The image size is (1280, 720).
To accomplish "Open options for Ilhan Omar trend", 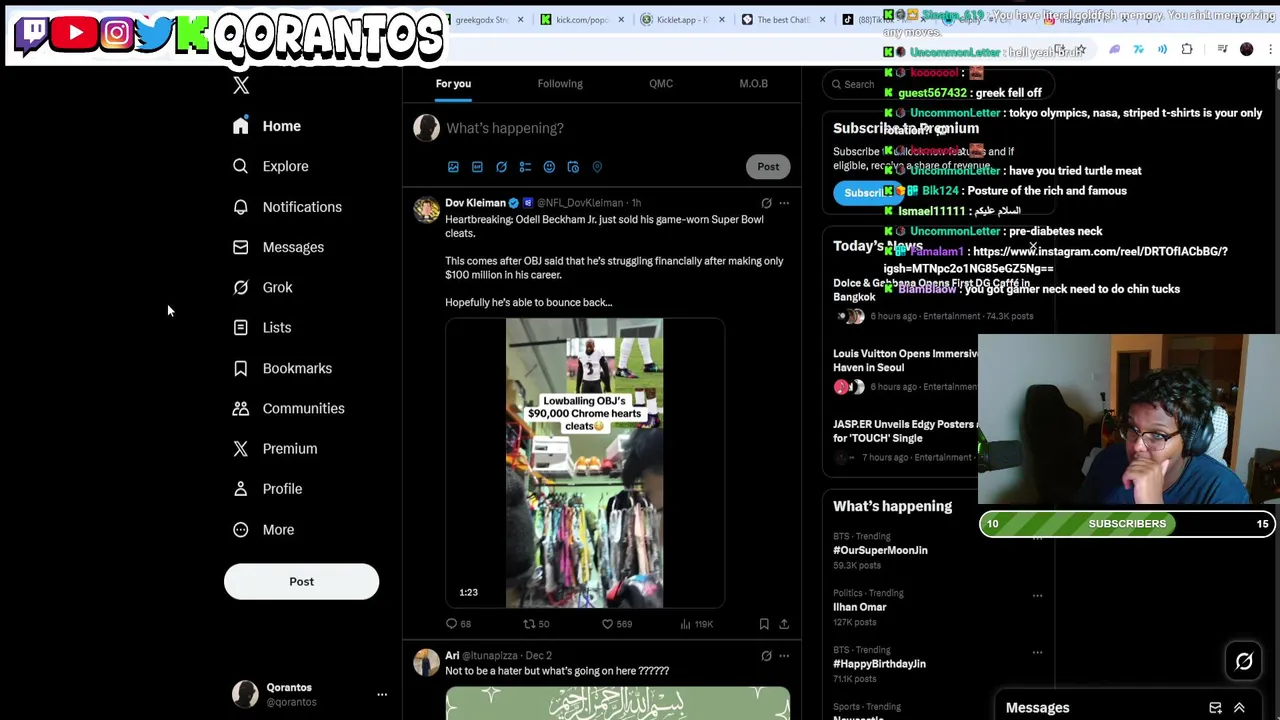I will (1037, 595).
